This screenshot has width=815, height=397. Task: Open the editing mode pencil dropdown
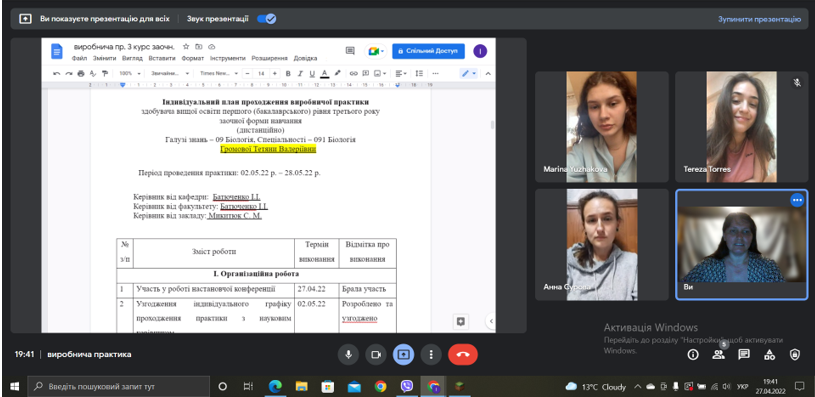(468, 73)
